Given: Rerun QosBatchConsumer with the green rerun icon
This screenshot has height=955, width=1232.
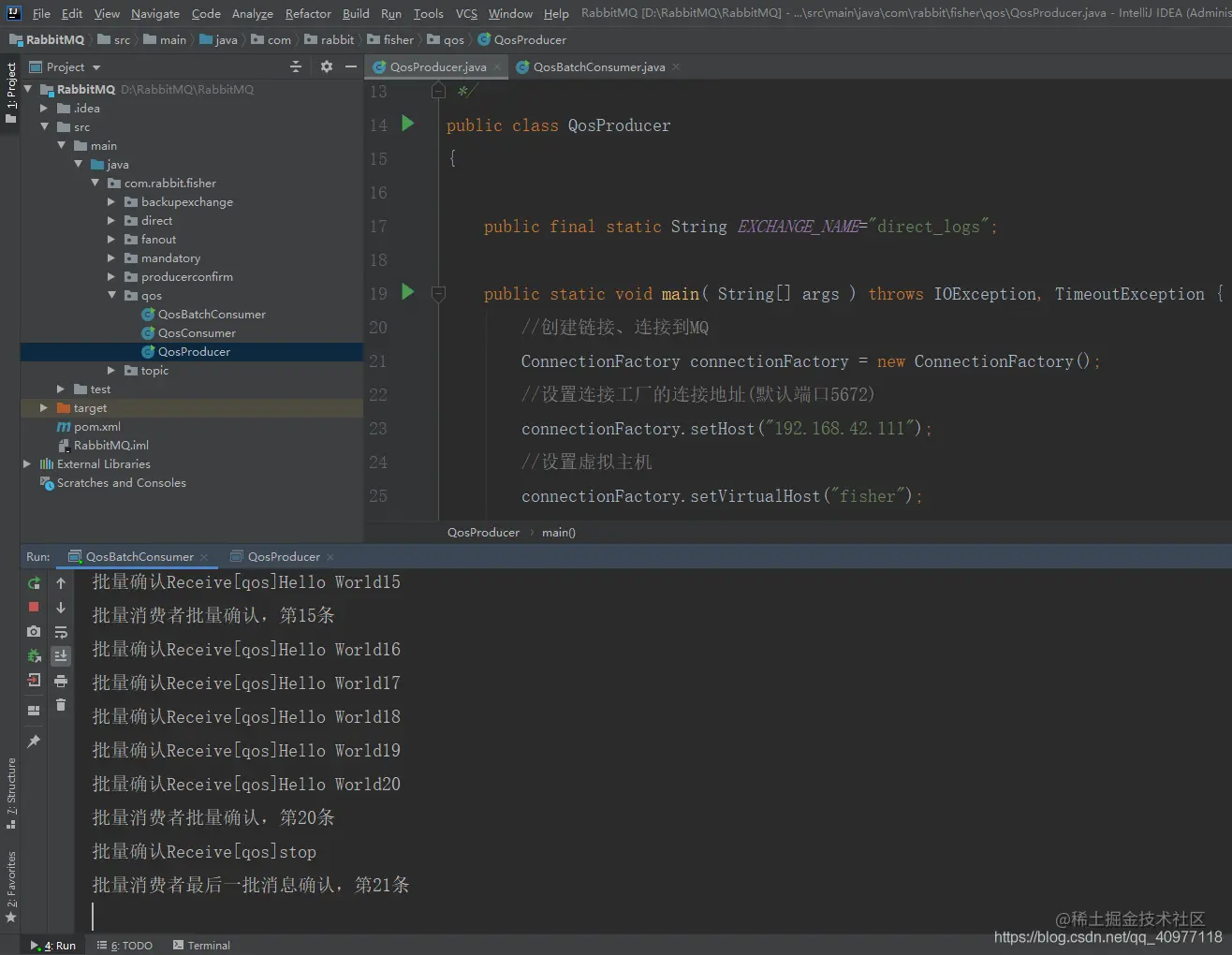Looking at the screenshot, I should 34,582.
